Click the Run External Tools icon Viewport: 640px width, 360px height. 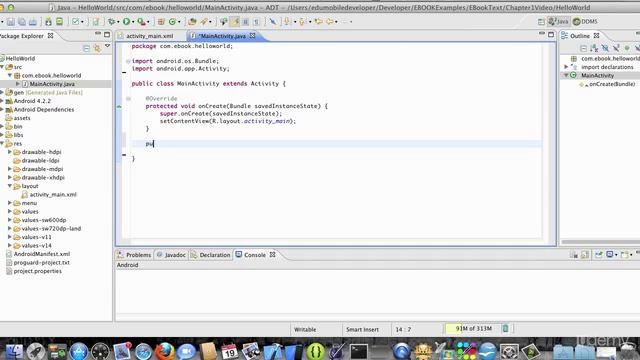coord(141,22)
